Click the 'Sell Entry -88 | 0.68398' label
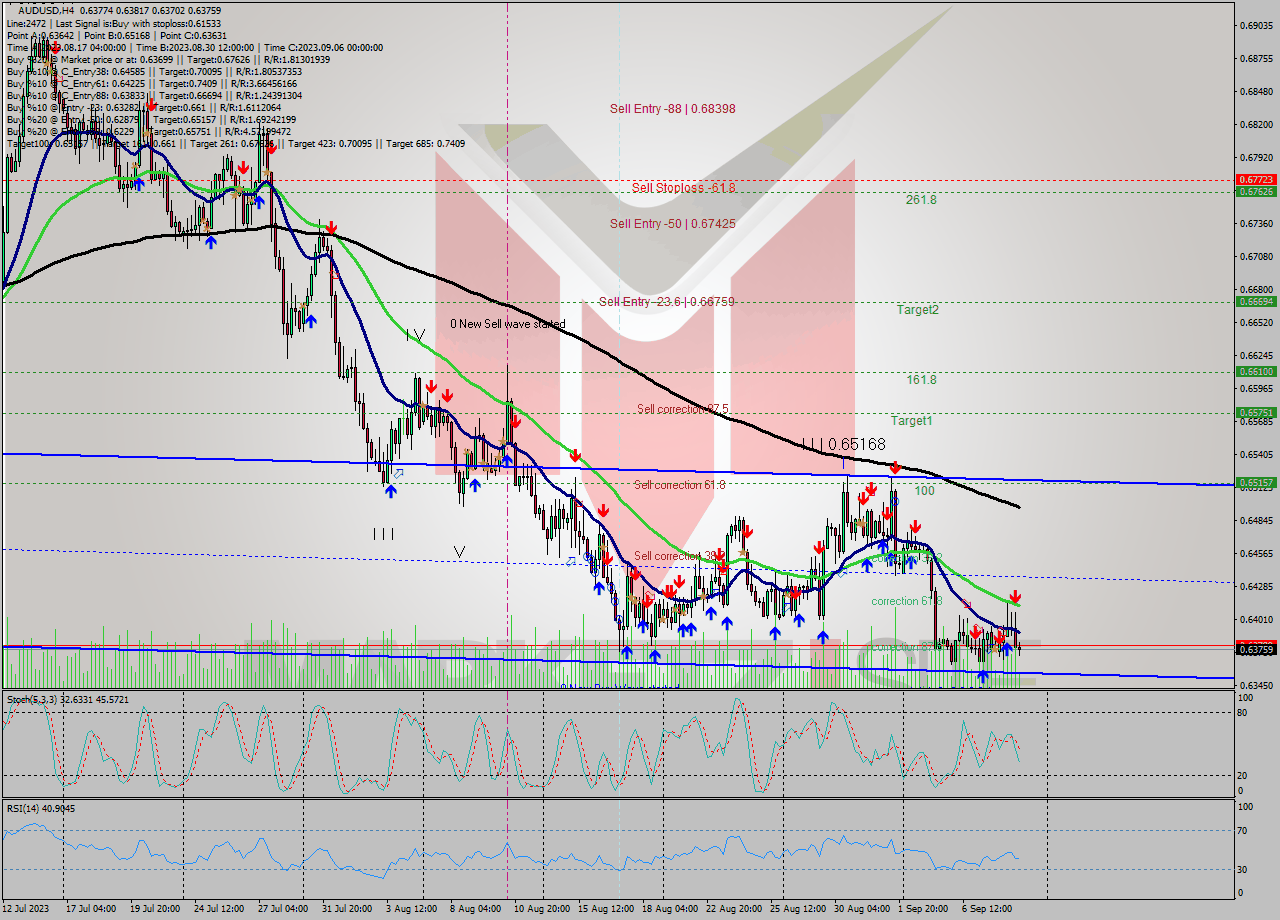1280x920 pixels. click(672, 108)
